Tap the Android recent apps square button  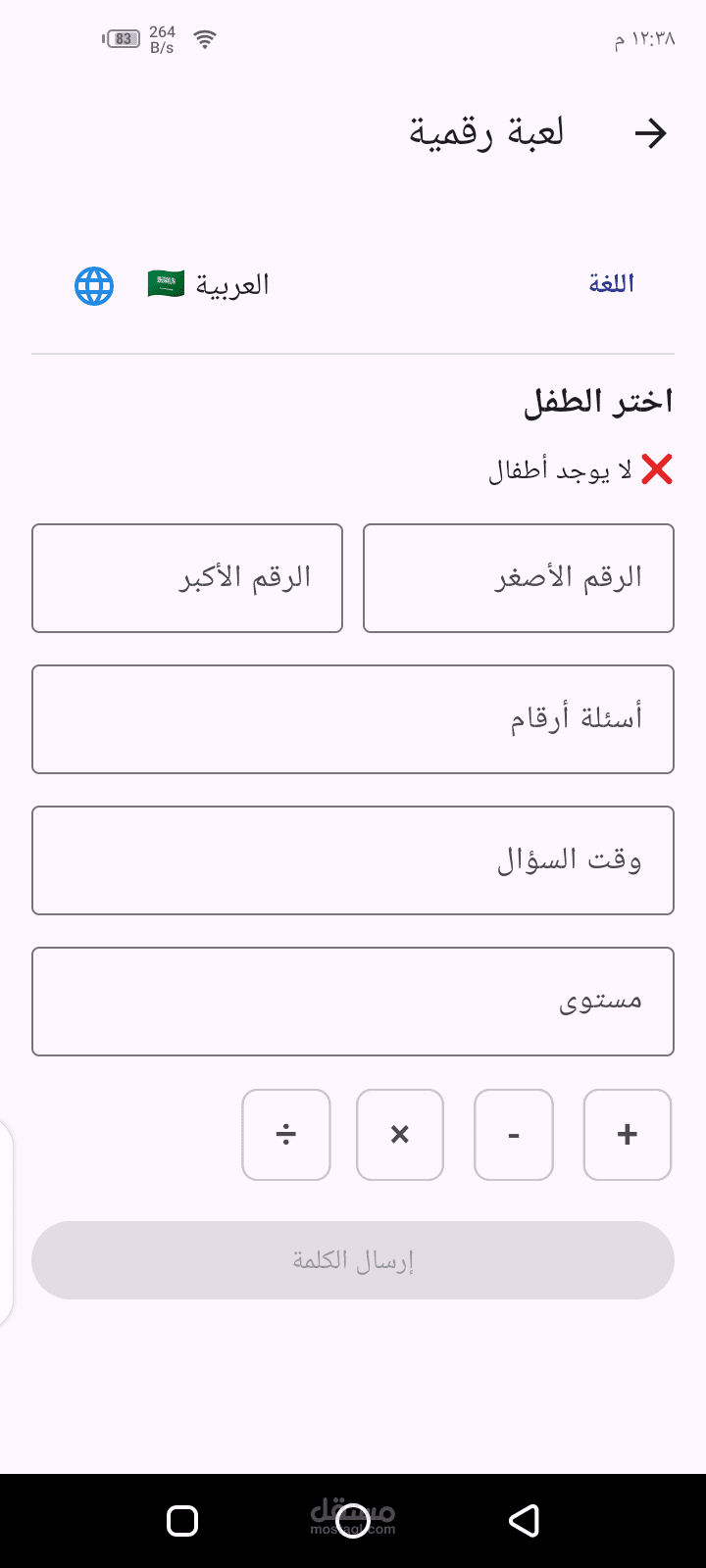pyautogui.click(x=182, y=1521)
